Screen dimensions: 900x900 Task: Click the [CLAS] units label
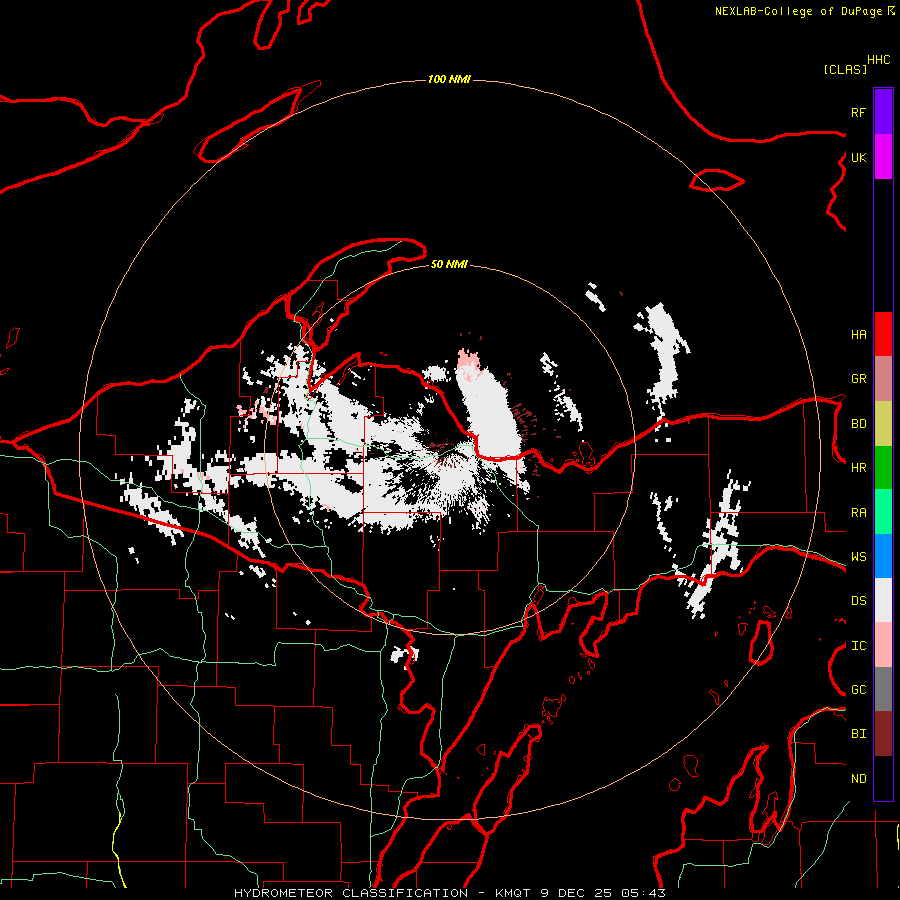[x=845, y=69]
